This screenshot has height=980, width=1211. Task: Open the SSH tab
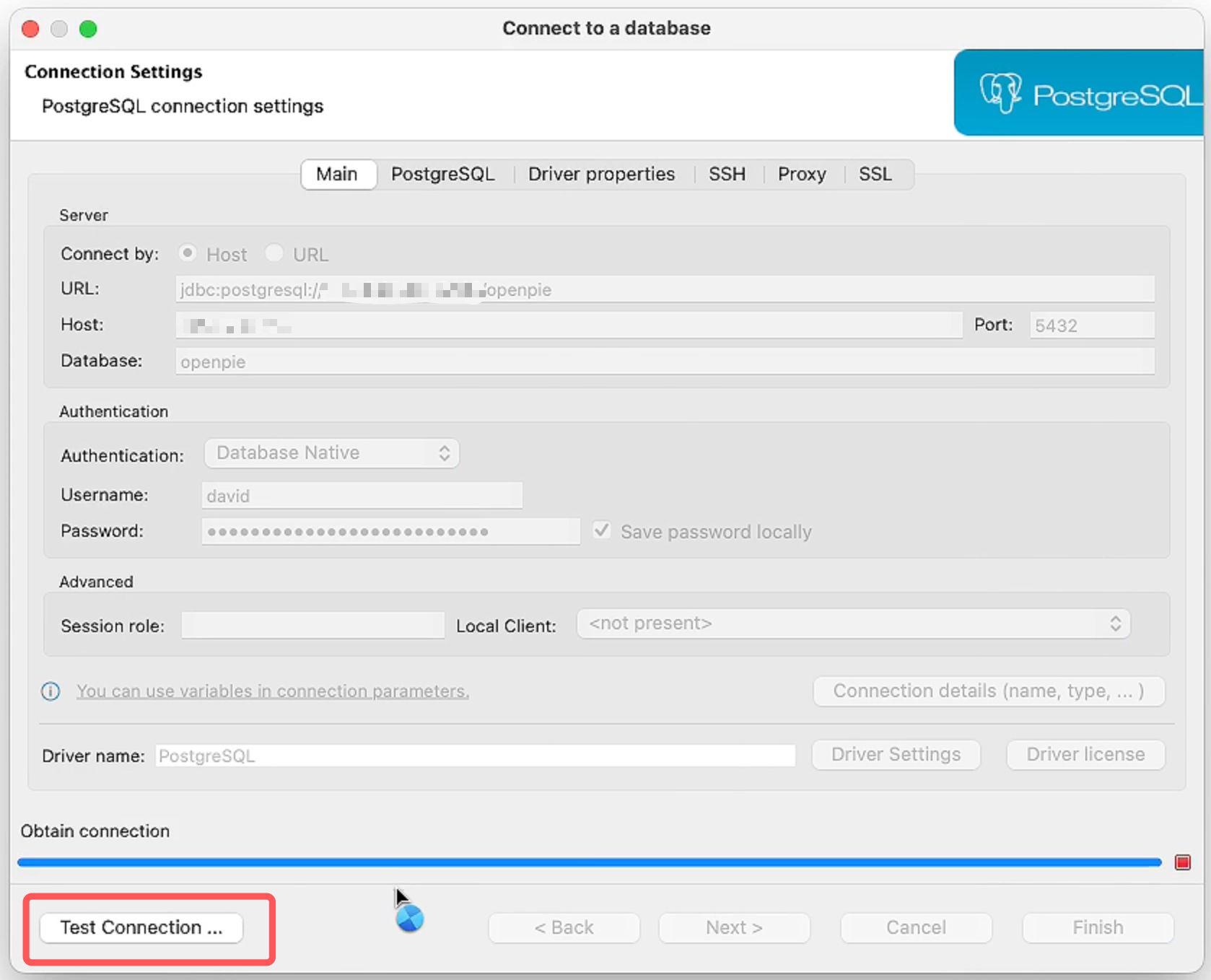pos(727,175)
